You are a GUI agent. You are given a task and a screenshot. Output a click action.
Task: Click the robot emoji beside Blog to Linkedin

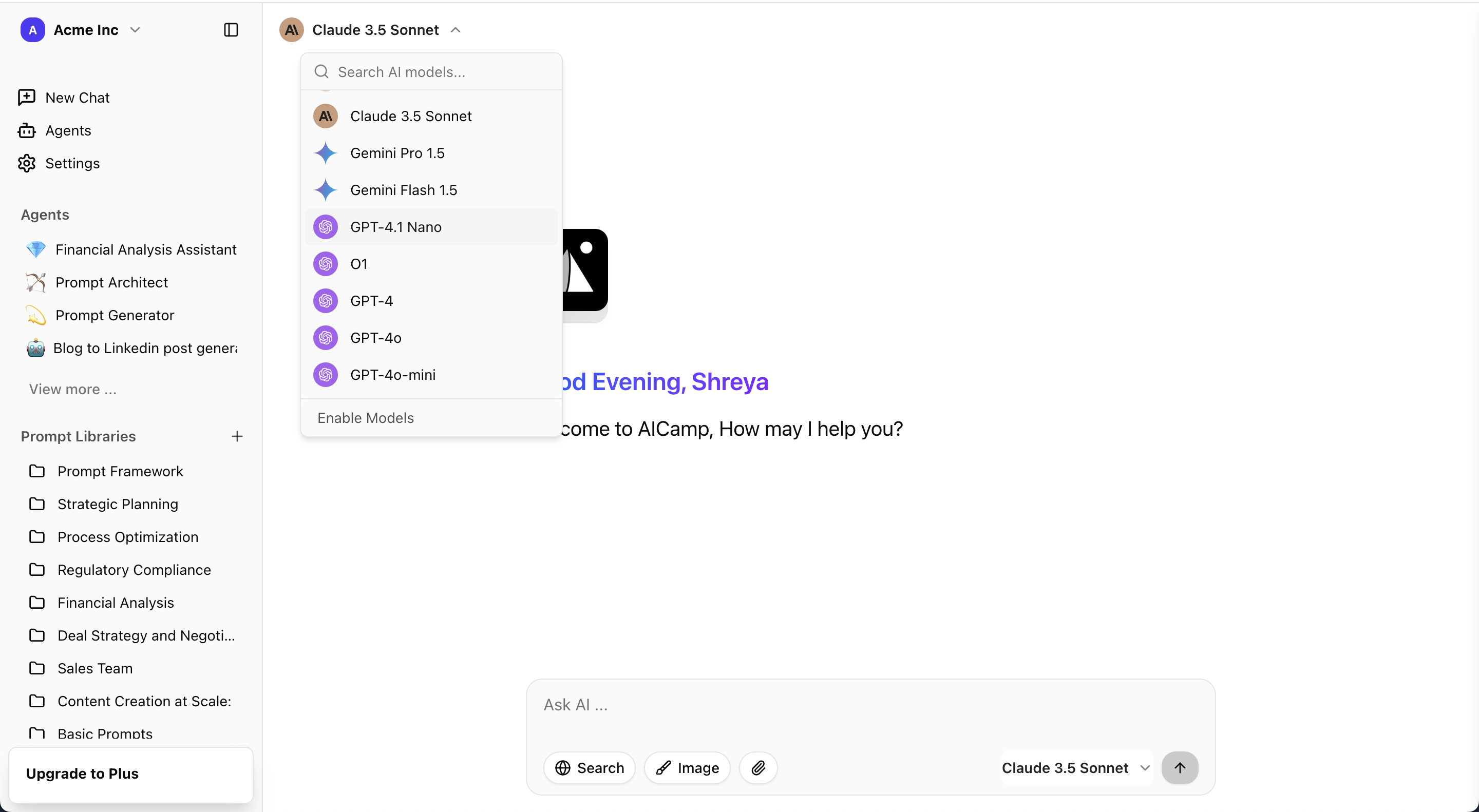pyautogui.click(x=35, y=348)
